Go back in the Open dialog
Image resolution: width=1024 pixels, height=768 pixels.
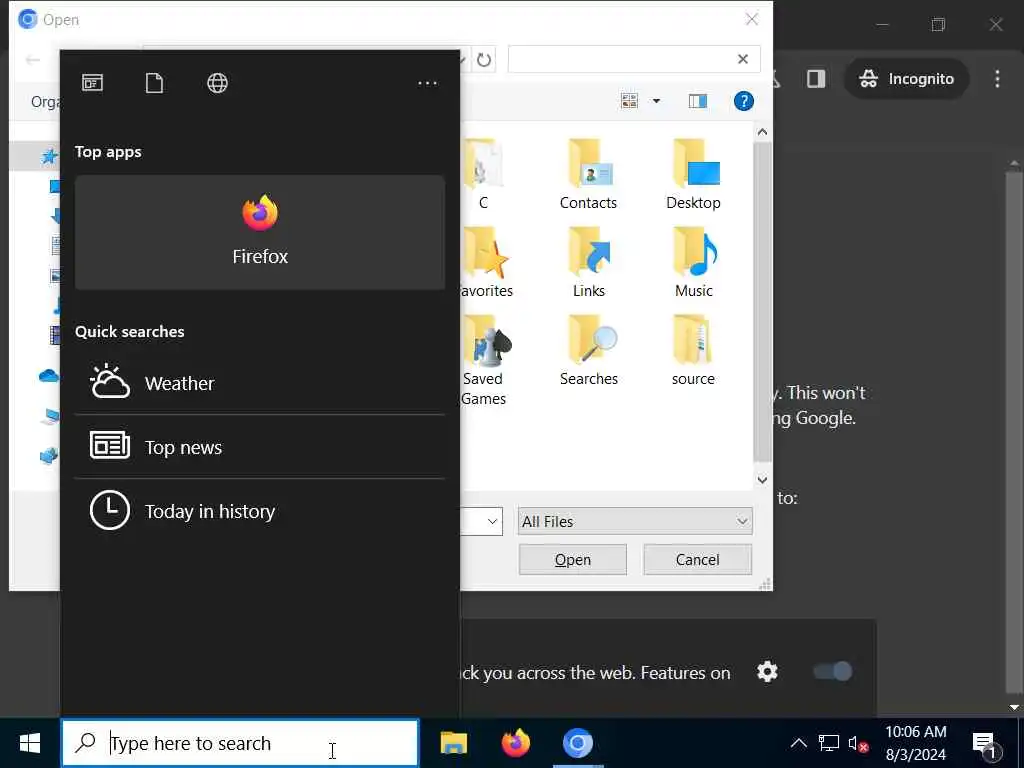click(x=32, y=60)
